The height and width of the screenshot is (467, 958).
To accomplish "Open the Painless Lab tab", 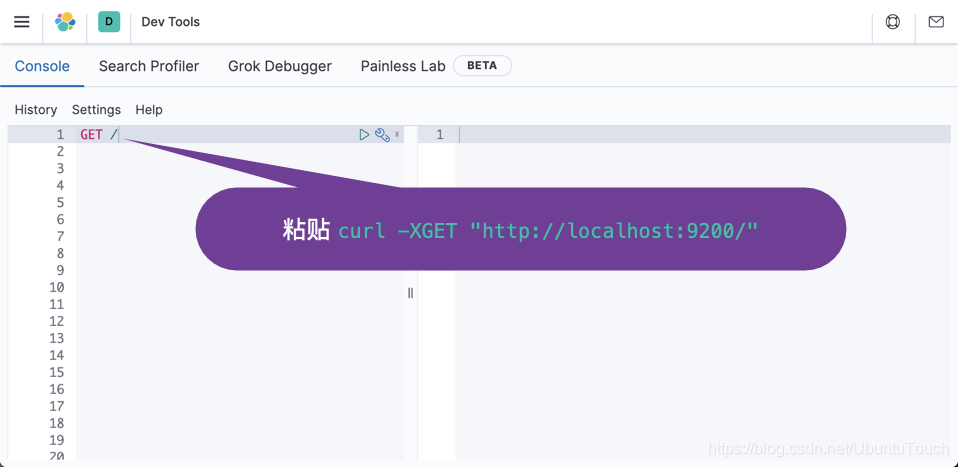I will tap(403, 66).
